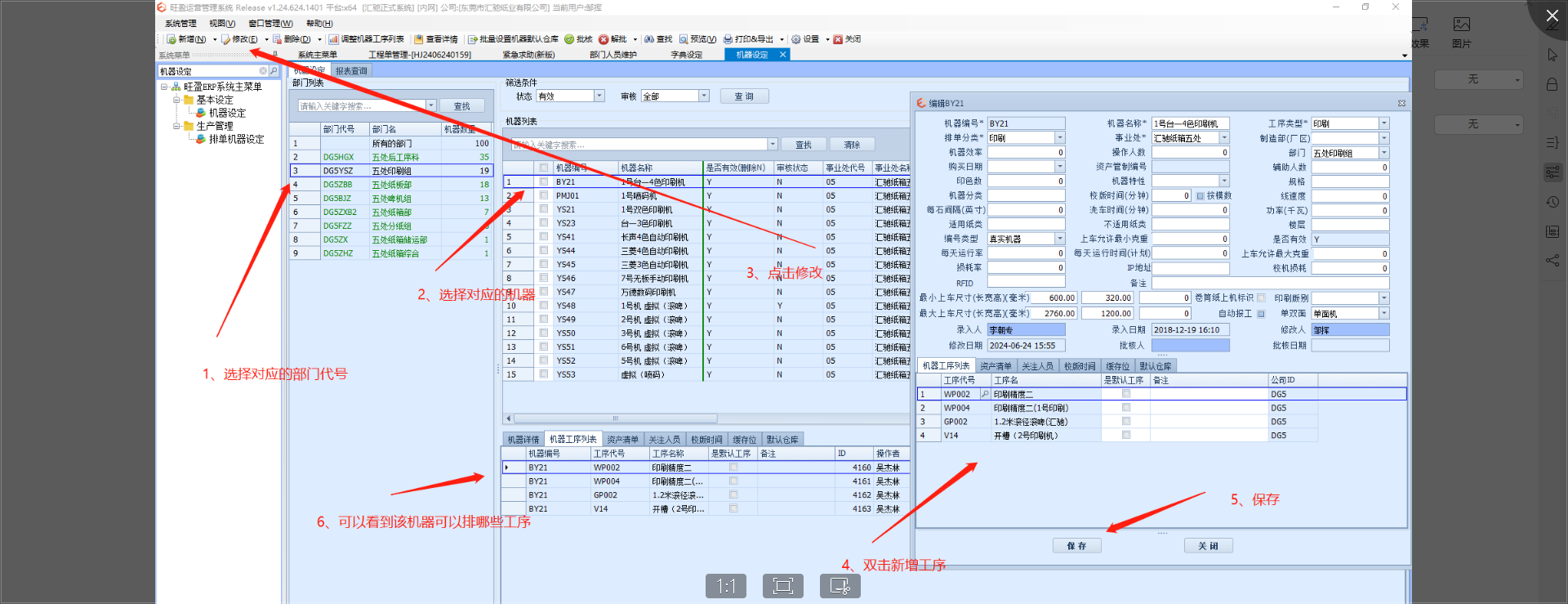Open the 窗口管理(W) menu

coord(270,24)
